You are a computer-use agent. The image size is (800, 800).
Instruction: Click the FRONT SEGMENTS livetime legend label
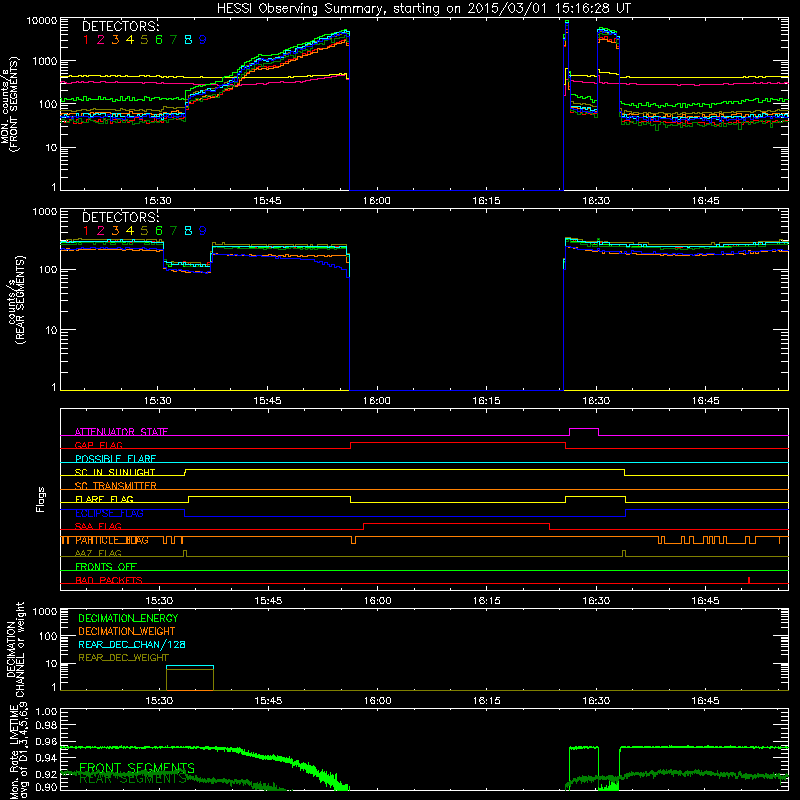pyautogui.click(x=137, y=768)
